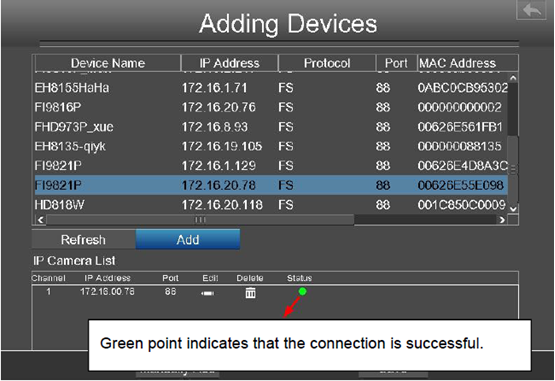Screen dimensions: 555x381
Task: Click the horizontal scrollbar thumb
Action: [200, 220]
